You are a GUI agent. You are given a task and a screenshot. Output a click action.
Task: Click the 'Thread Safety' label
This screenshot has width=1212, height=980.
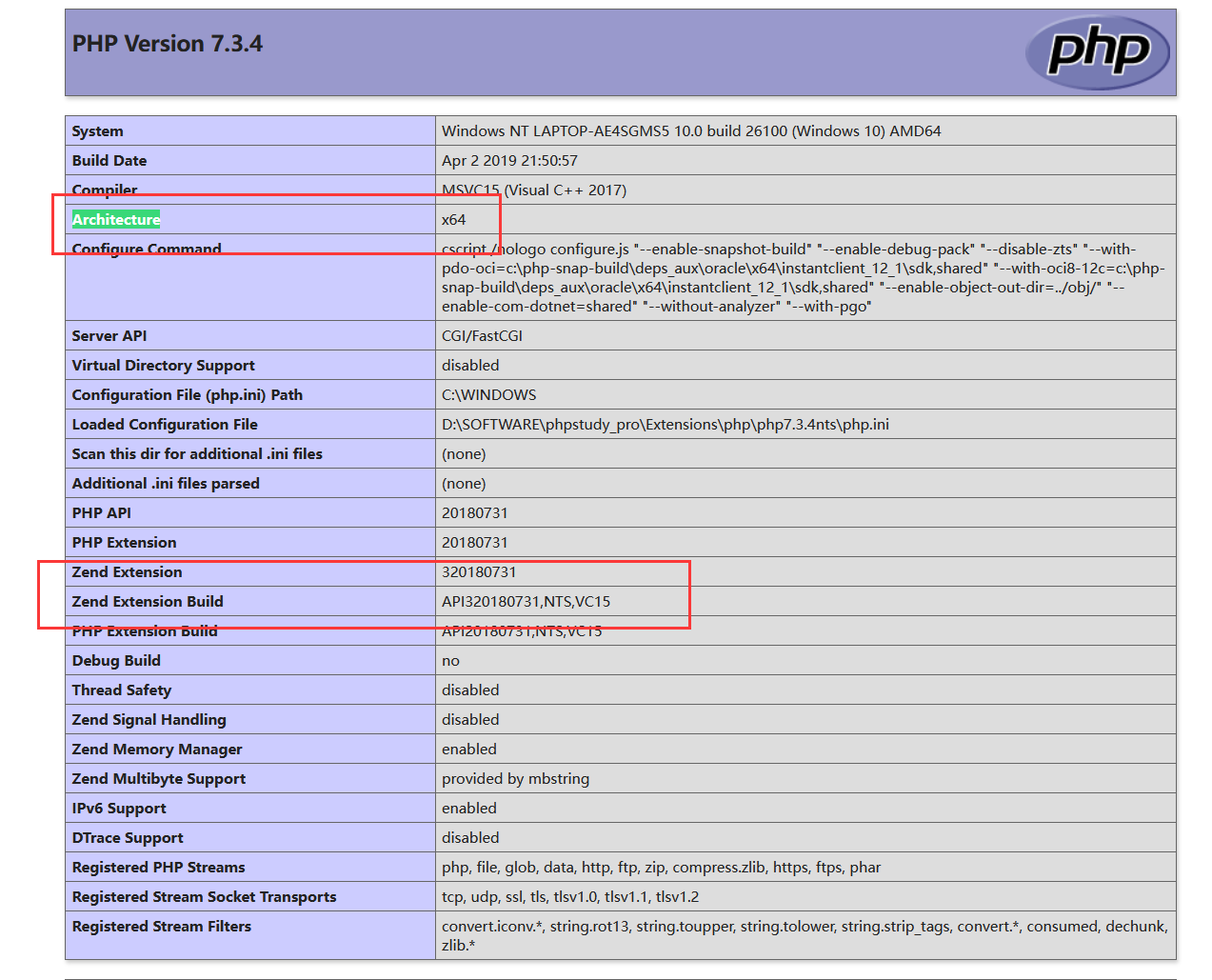(x=122, y=690)
